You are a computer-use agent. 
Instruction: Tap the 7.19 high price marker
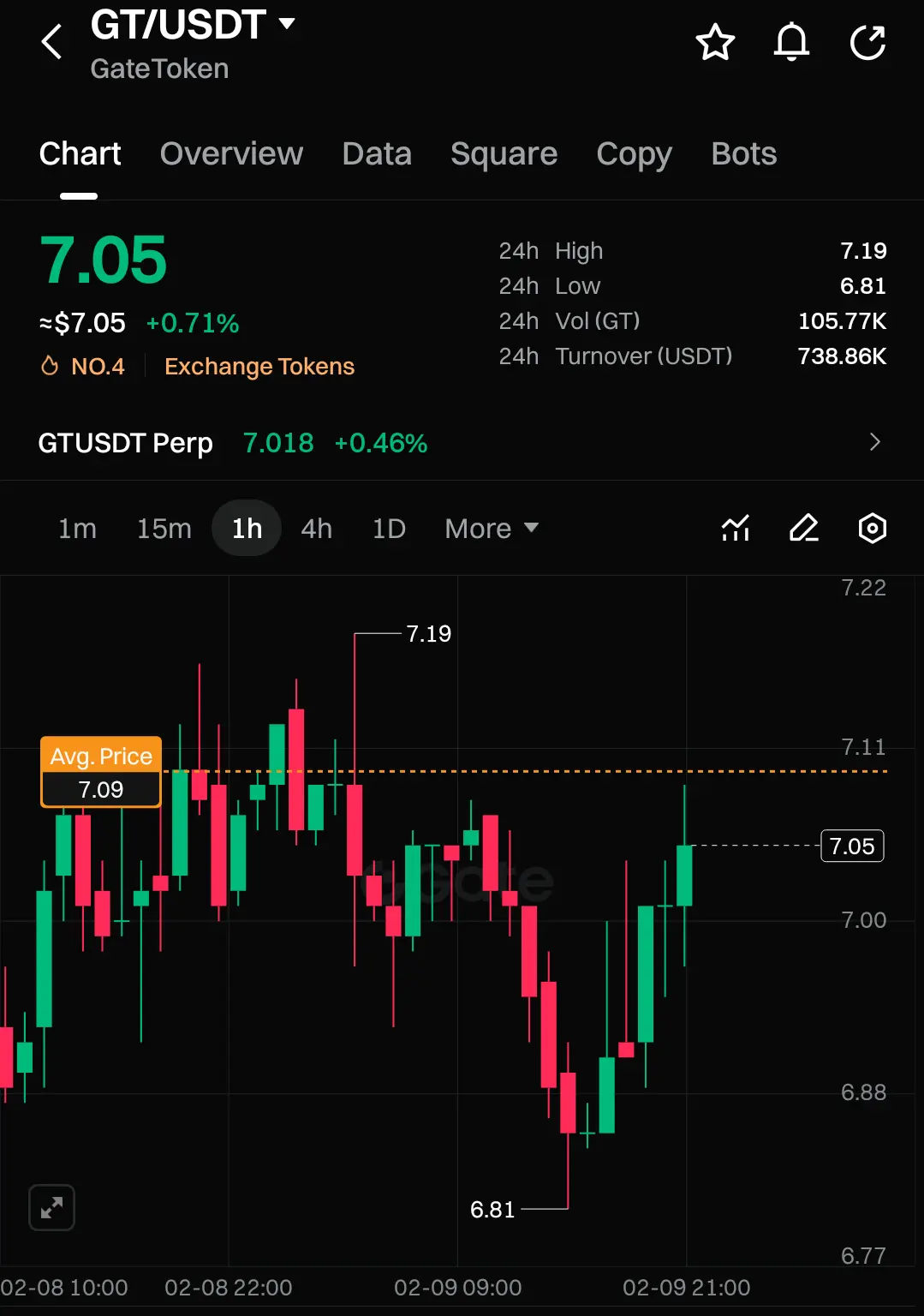coord(428,634)
